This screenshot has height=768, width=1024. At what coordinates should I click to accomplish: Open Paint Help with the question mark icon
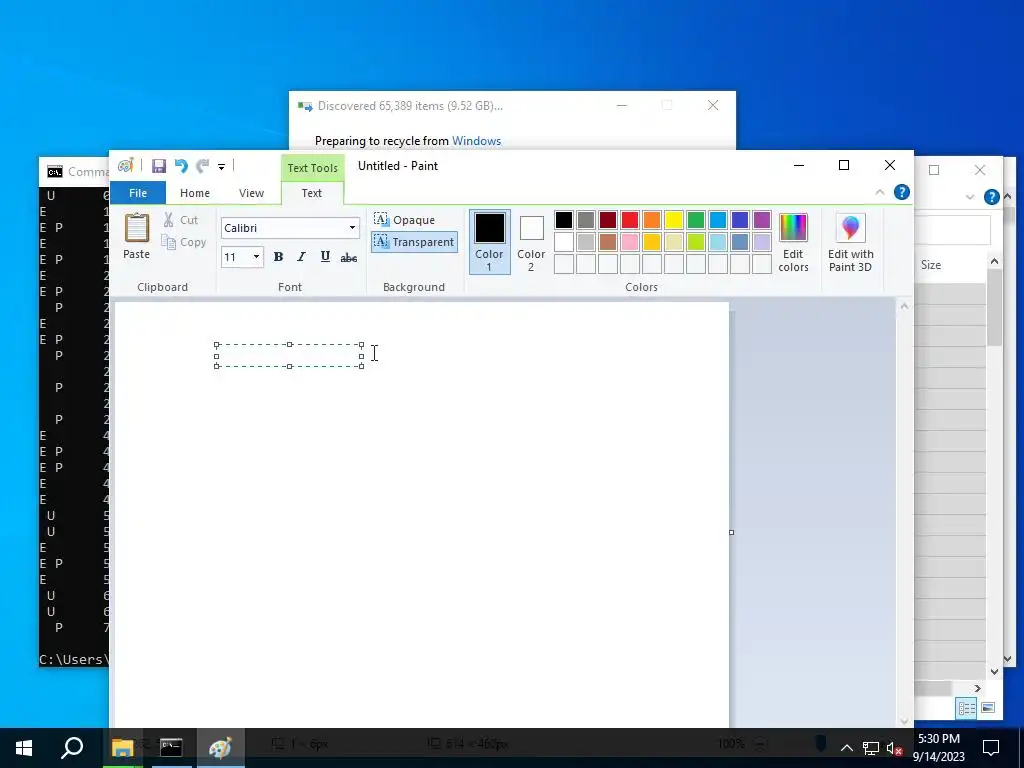pyautogui.click(x=902, y=192)
